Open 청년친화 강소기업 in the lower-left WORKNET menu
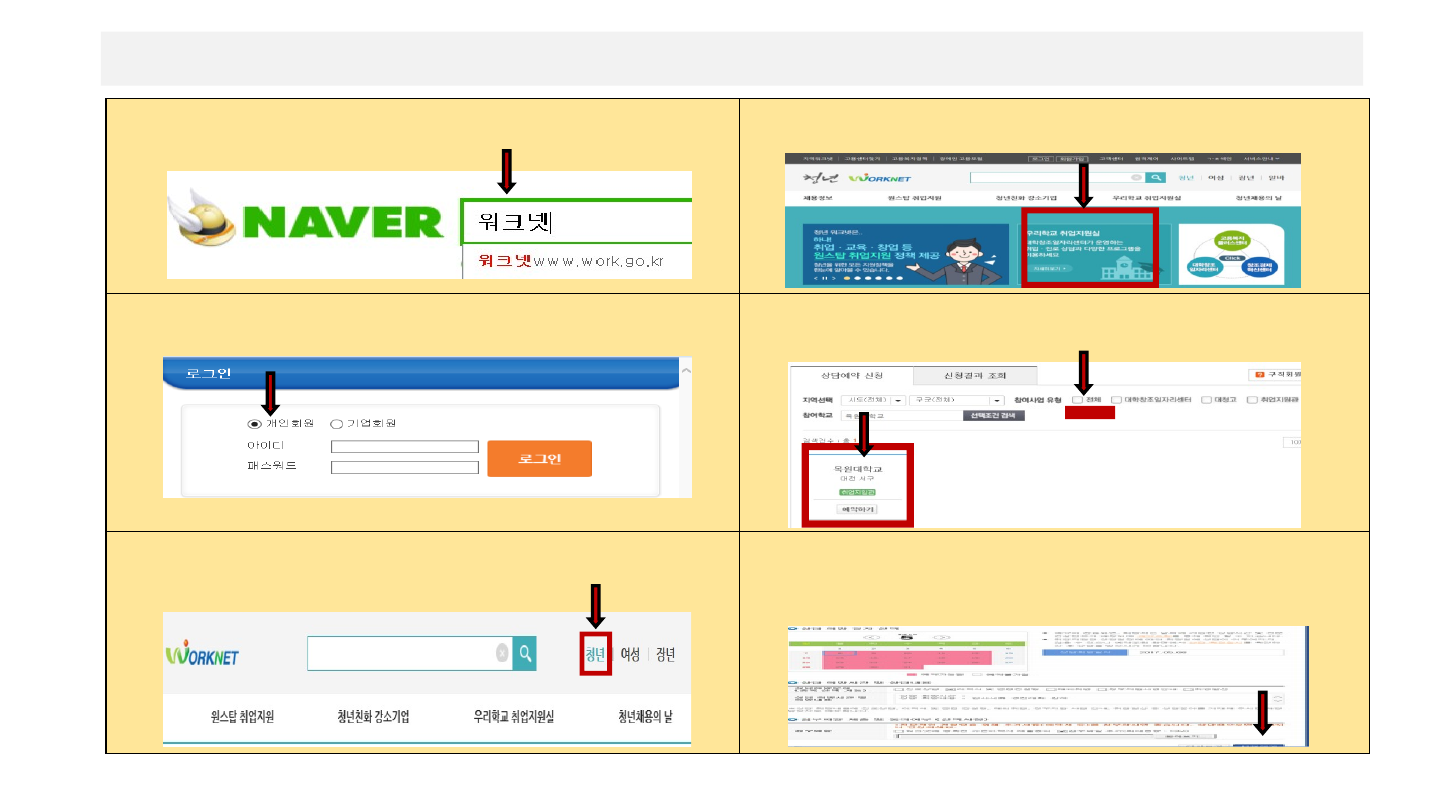The image size is (1440, 810). point(373,717)
